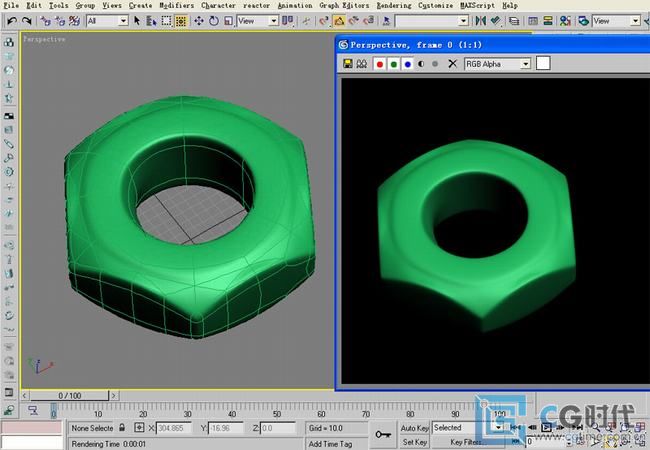The height and width of the screenshot is (450, 650).
Task: Open the selection filter All dropdown
Action: [x=107, y=21]
